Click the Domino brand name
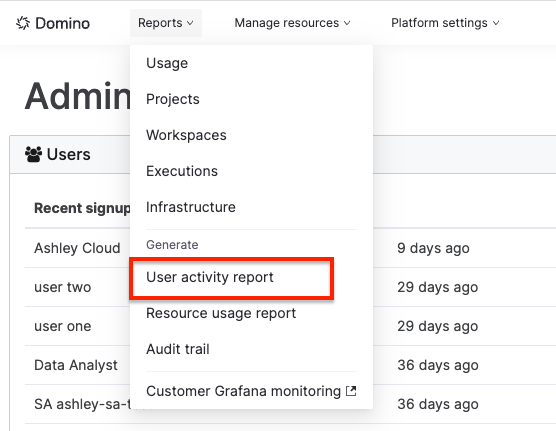 [62, 23]
